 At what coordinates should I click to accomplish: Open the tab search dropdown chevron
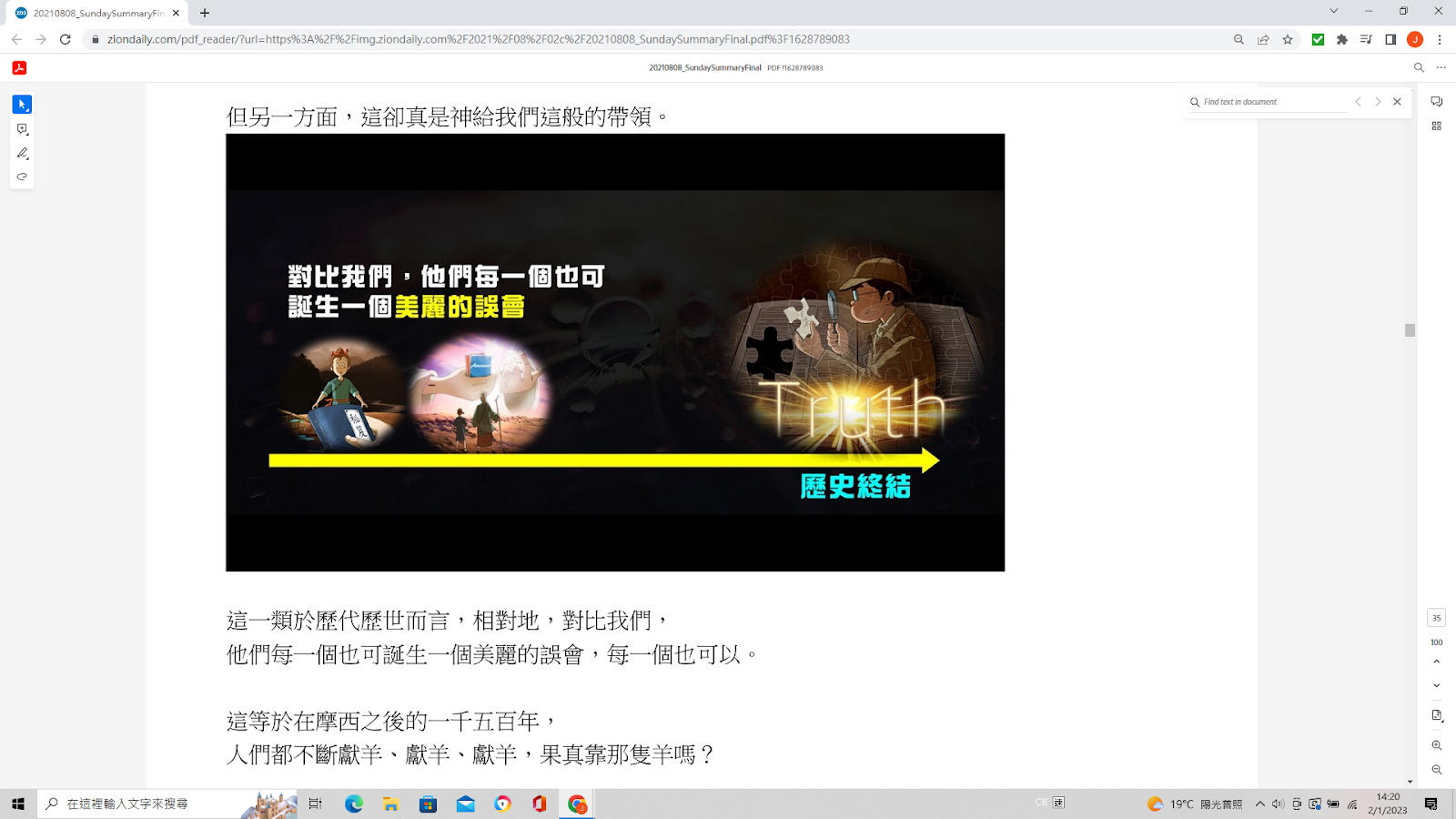1334,11
